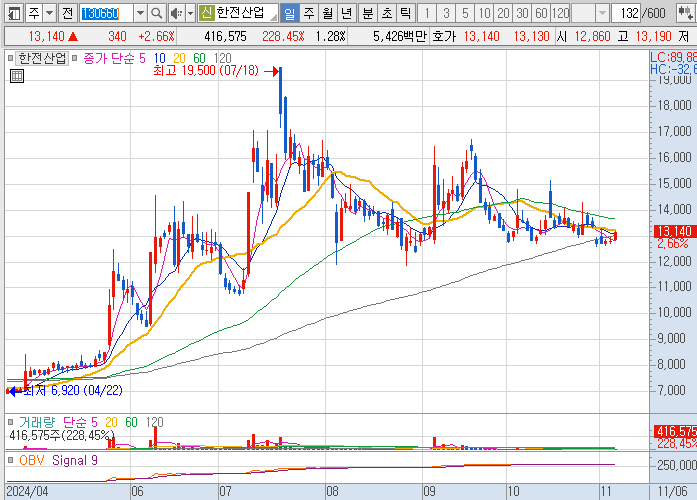
Task: Open the stock code 130660 history dropdown
Action: [x=140, y=13]
